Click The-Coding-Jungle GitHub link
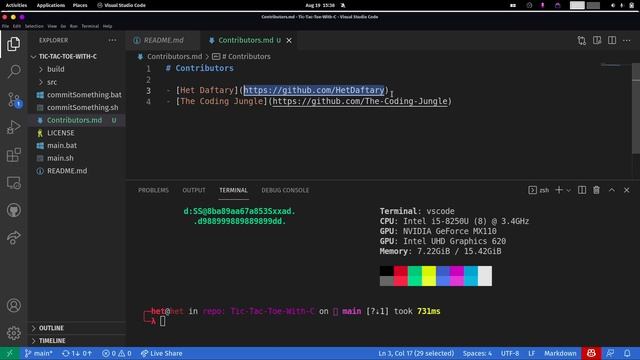Image resolution: width=640 pixels, height=360 pixels. click(x=360, y=101)
